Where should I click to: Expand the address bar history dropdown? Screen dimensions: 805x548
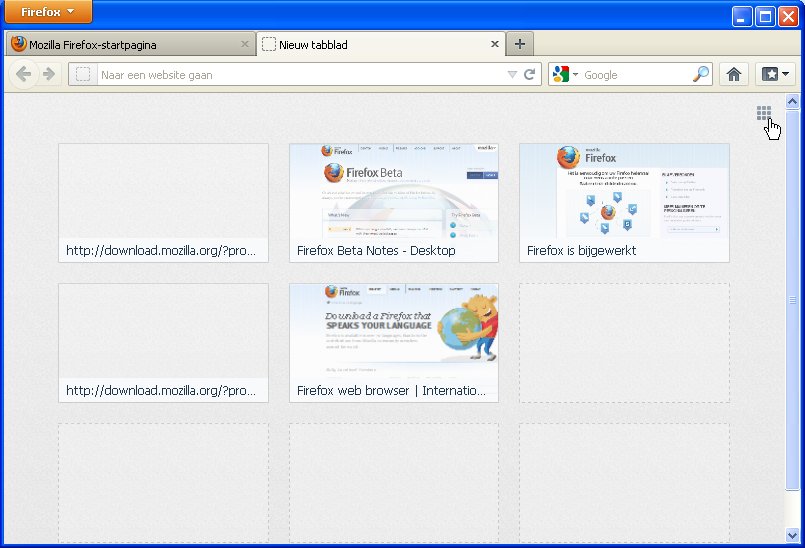tap(512, 74)
